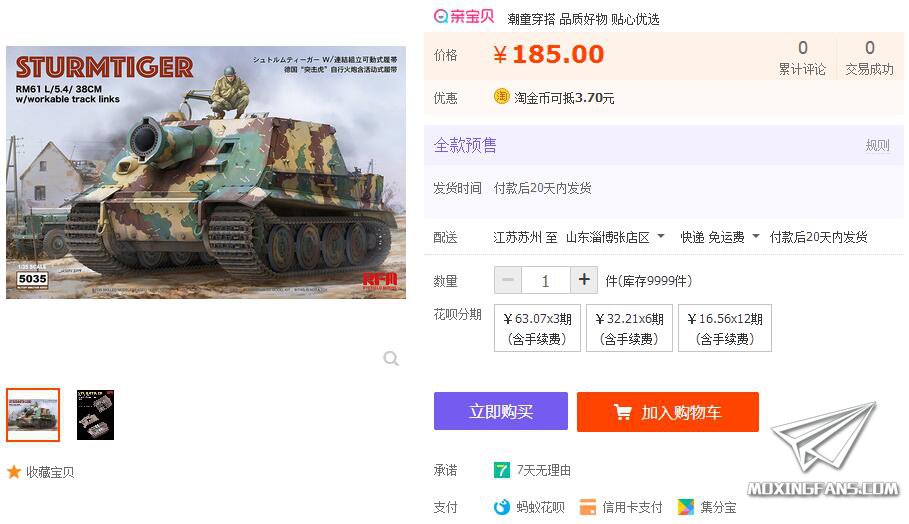Click the Taojinbi gold coin icon
The width and height of the screenshot is (909, 524).
(x=501, y=96)
